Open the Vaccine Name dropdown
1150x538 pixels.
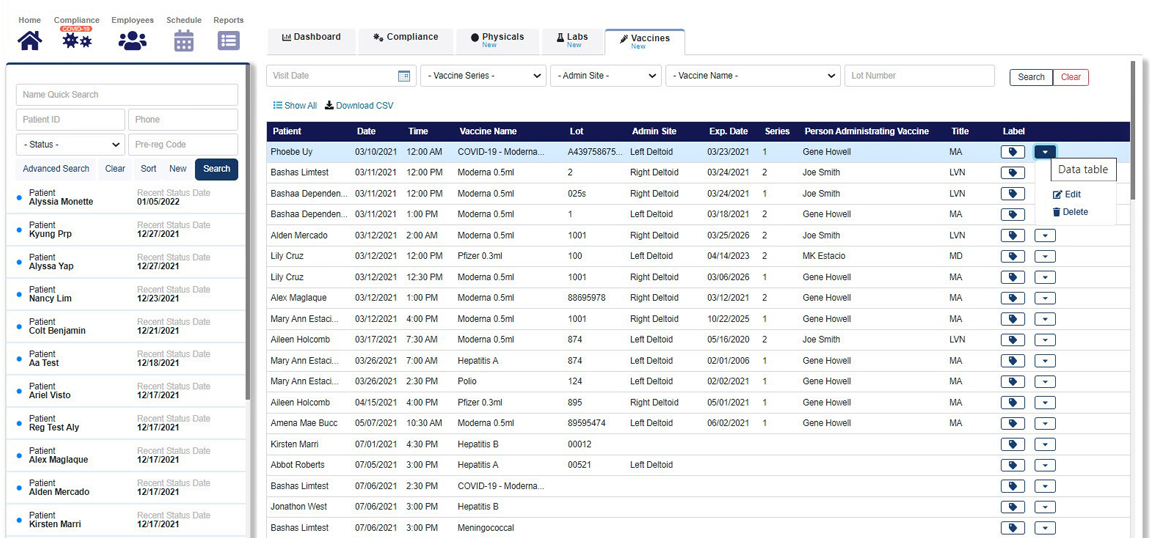click(x=753, y=76)
